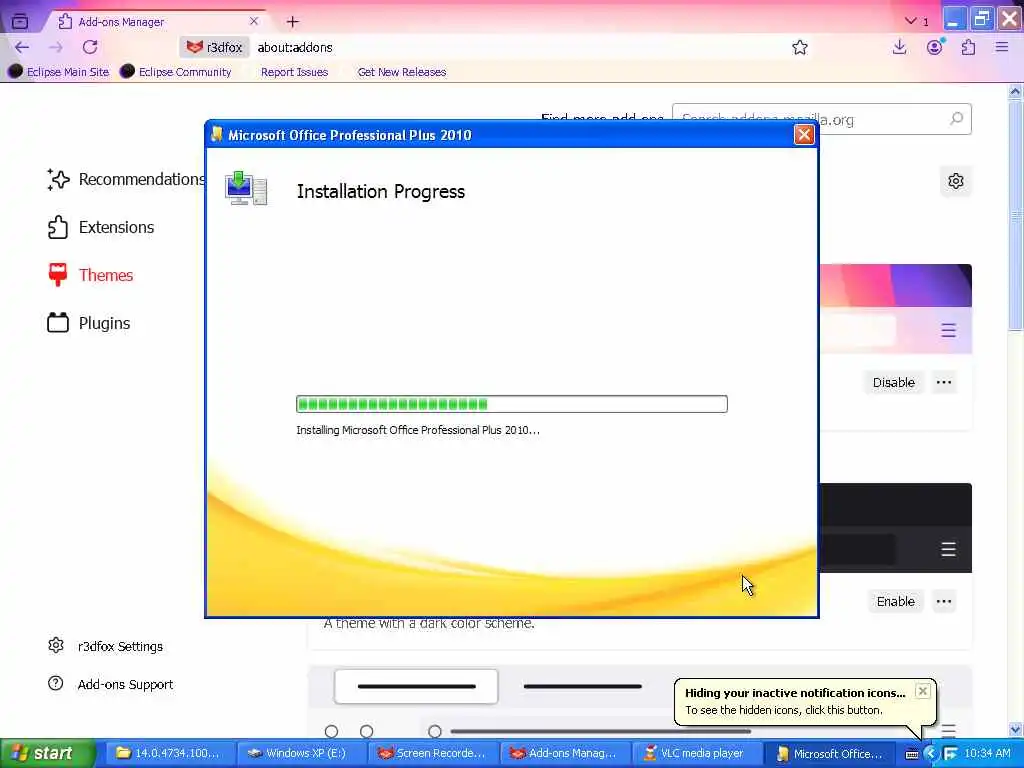Enable the dark theme
The width and height of the screenshot is (1024, 768).
(x=895, y=601)
